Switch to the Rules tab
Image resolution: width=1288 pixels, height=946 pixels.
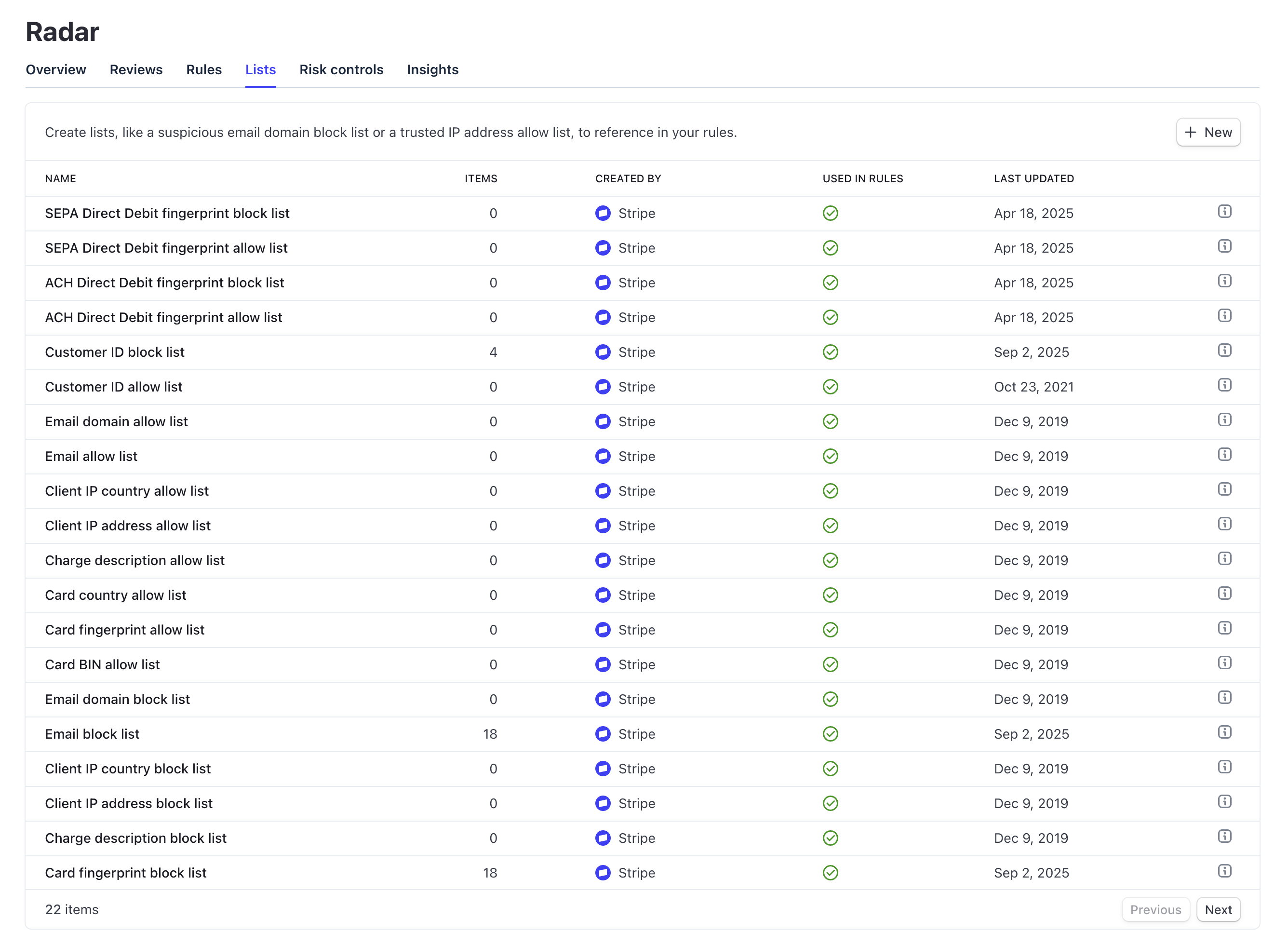coord(204,69)
